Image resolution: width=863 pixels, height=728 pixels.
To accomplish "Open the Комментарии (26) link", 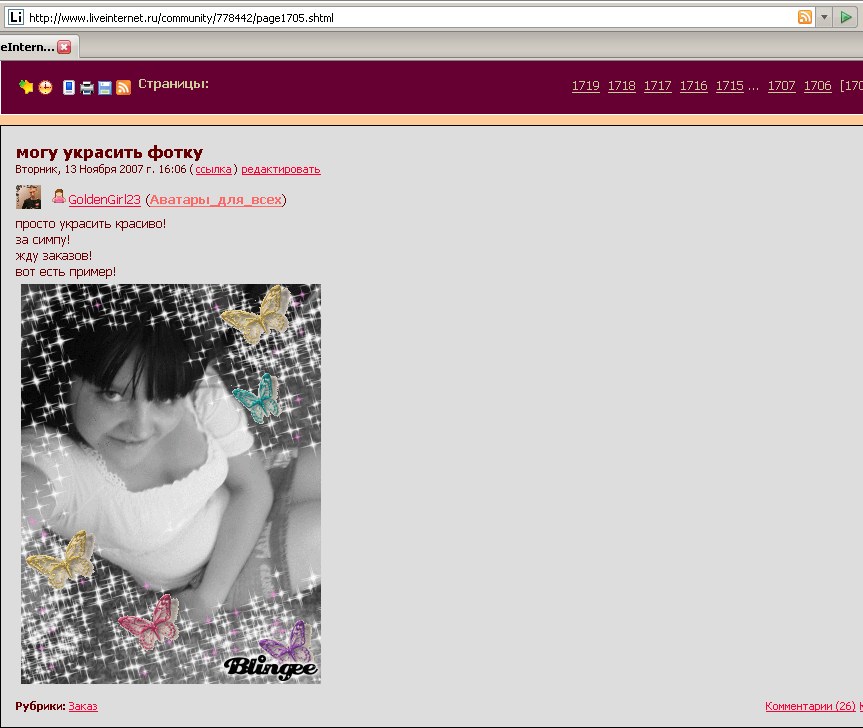I will (810, 707).
